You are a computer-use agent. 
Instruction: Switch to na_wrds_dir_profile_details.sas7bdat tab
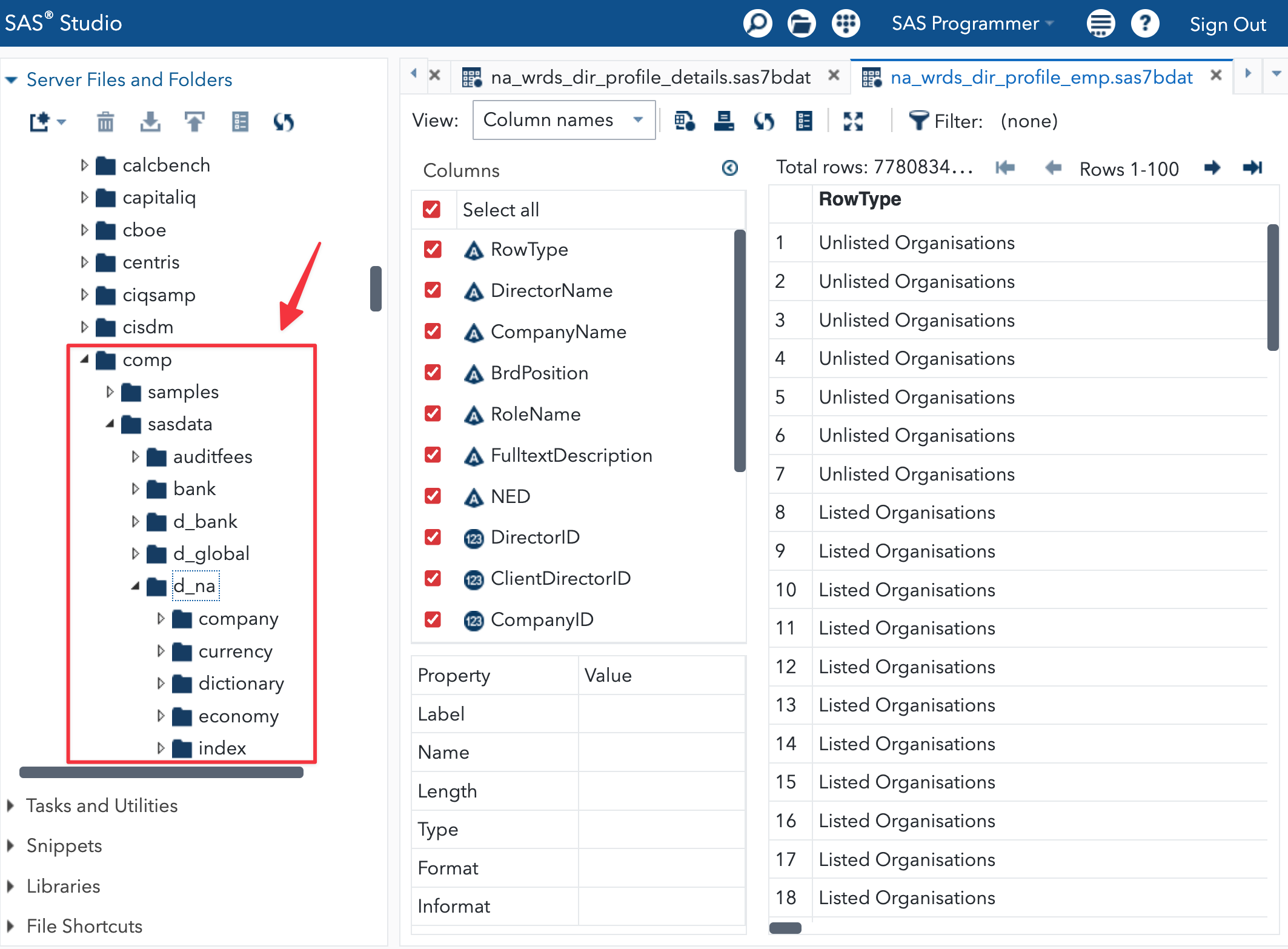pos(650,77)
